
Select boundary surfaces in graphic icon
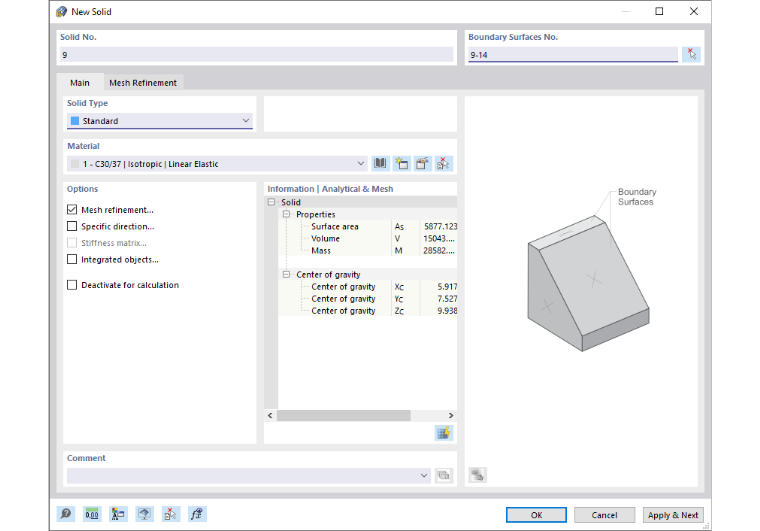(x=691, y=54)
